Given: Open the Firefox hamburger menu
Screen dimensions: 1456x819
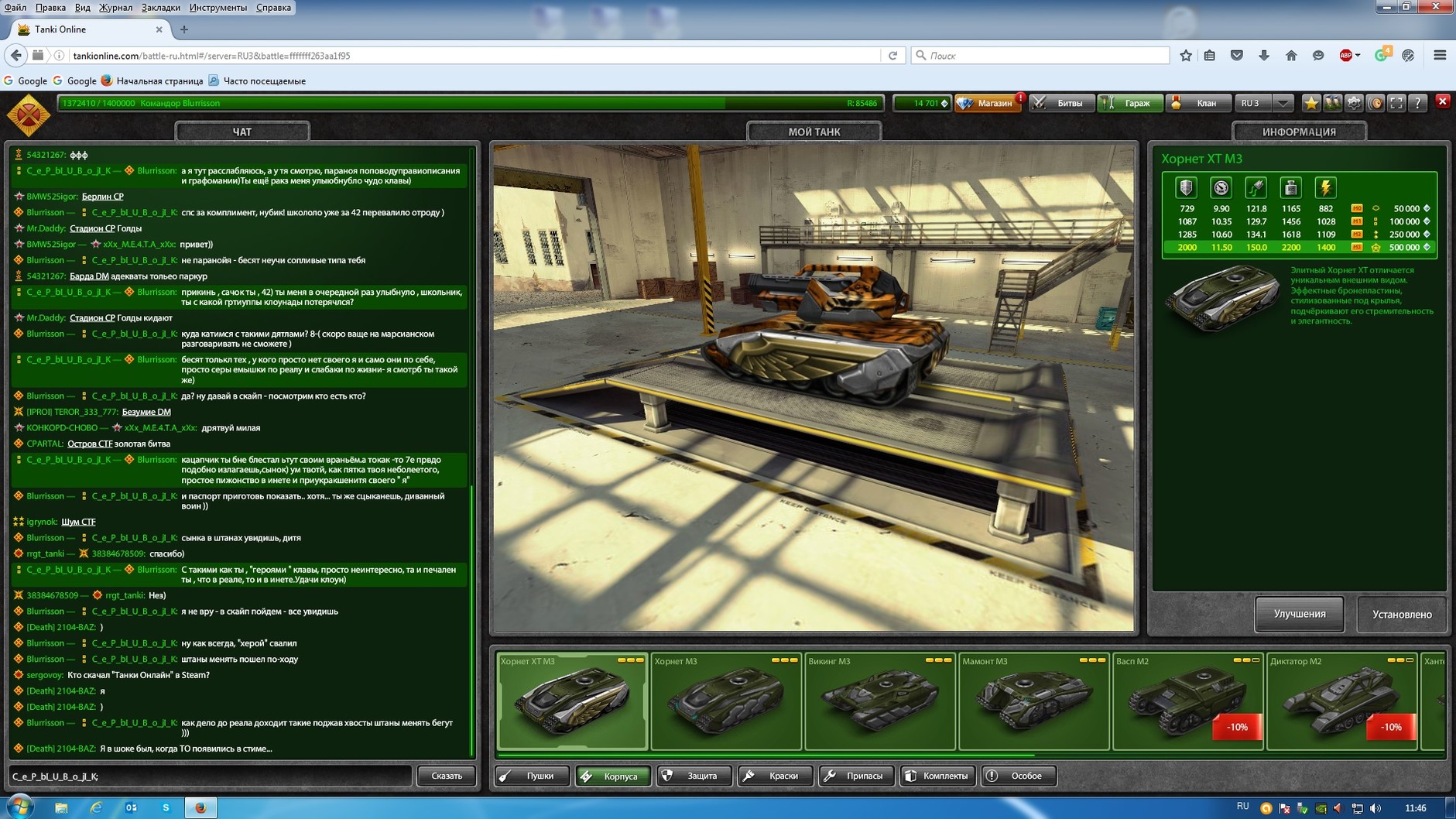Looking at the screenshot, I should pos(1440,55).
